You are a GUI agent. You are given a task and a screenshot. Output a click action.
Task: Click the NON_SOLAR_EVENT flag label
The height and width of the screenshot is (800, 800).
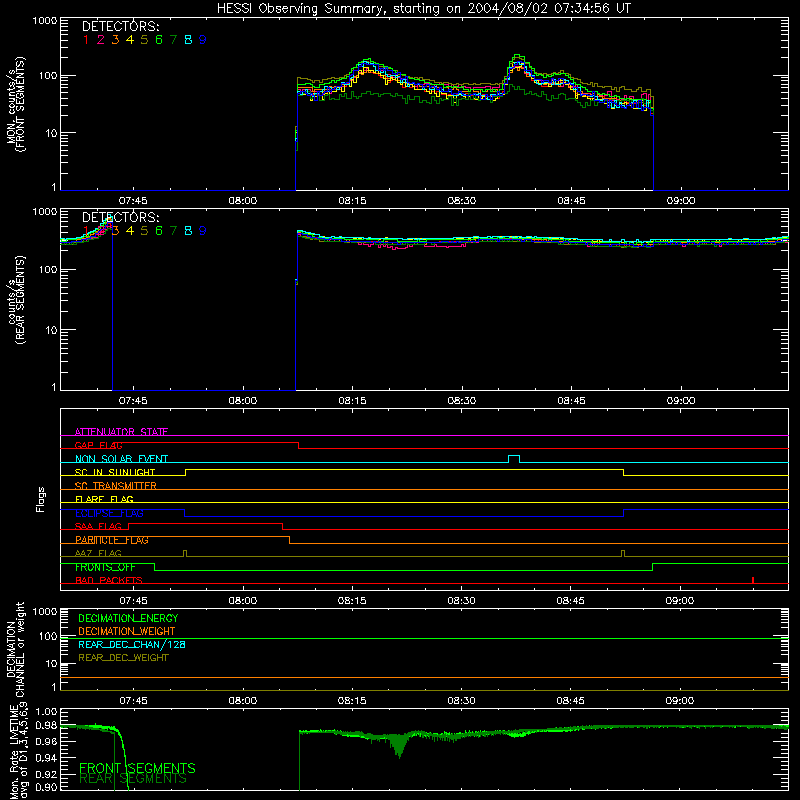(x=121, y=459)
